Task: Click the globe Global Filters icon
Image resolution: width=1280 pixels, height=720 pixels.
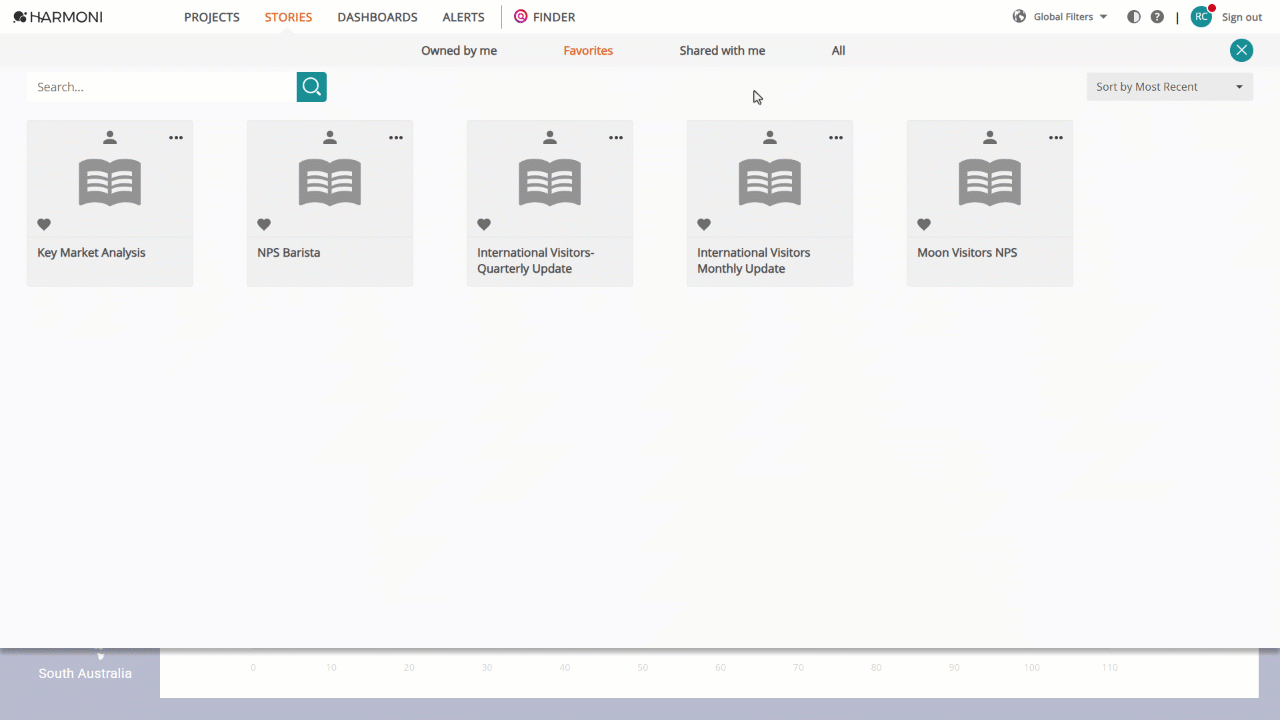Action: [x=1020, y=17]
